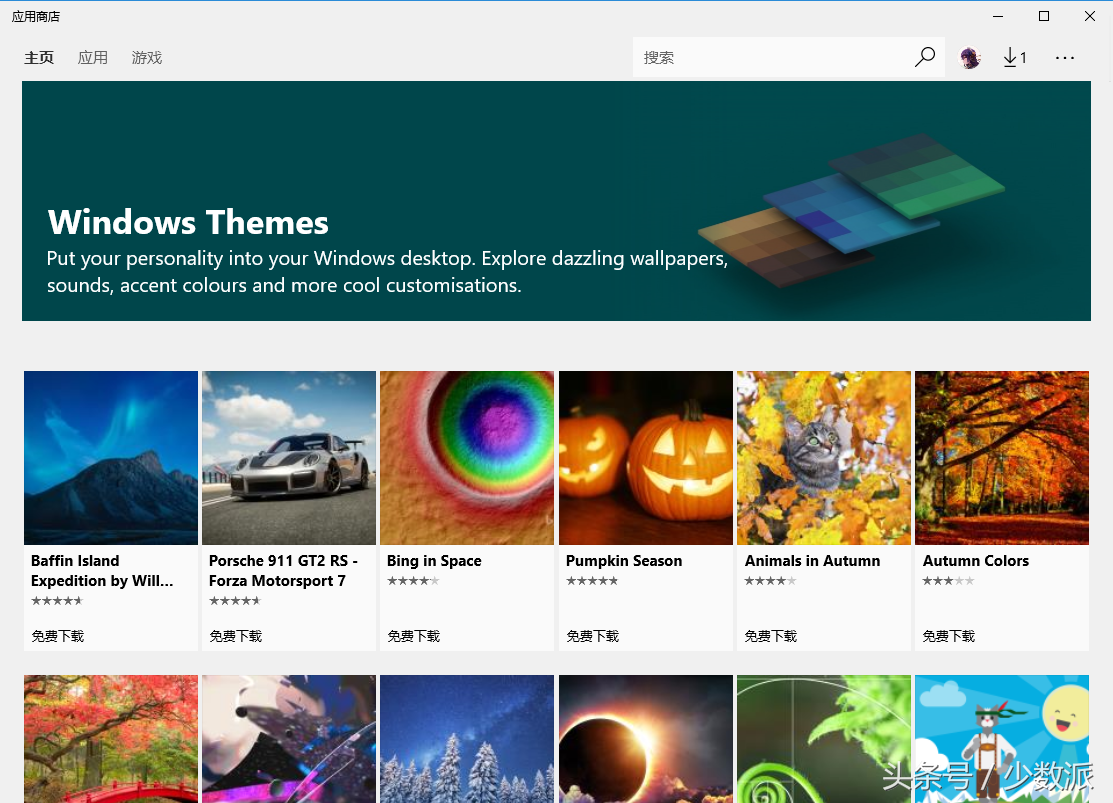The image size is (1113, 803).
Task: Open the three-dot more options menu
Action: 1065,58
